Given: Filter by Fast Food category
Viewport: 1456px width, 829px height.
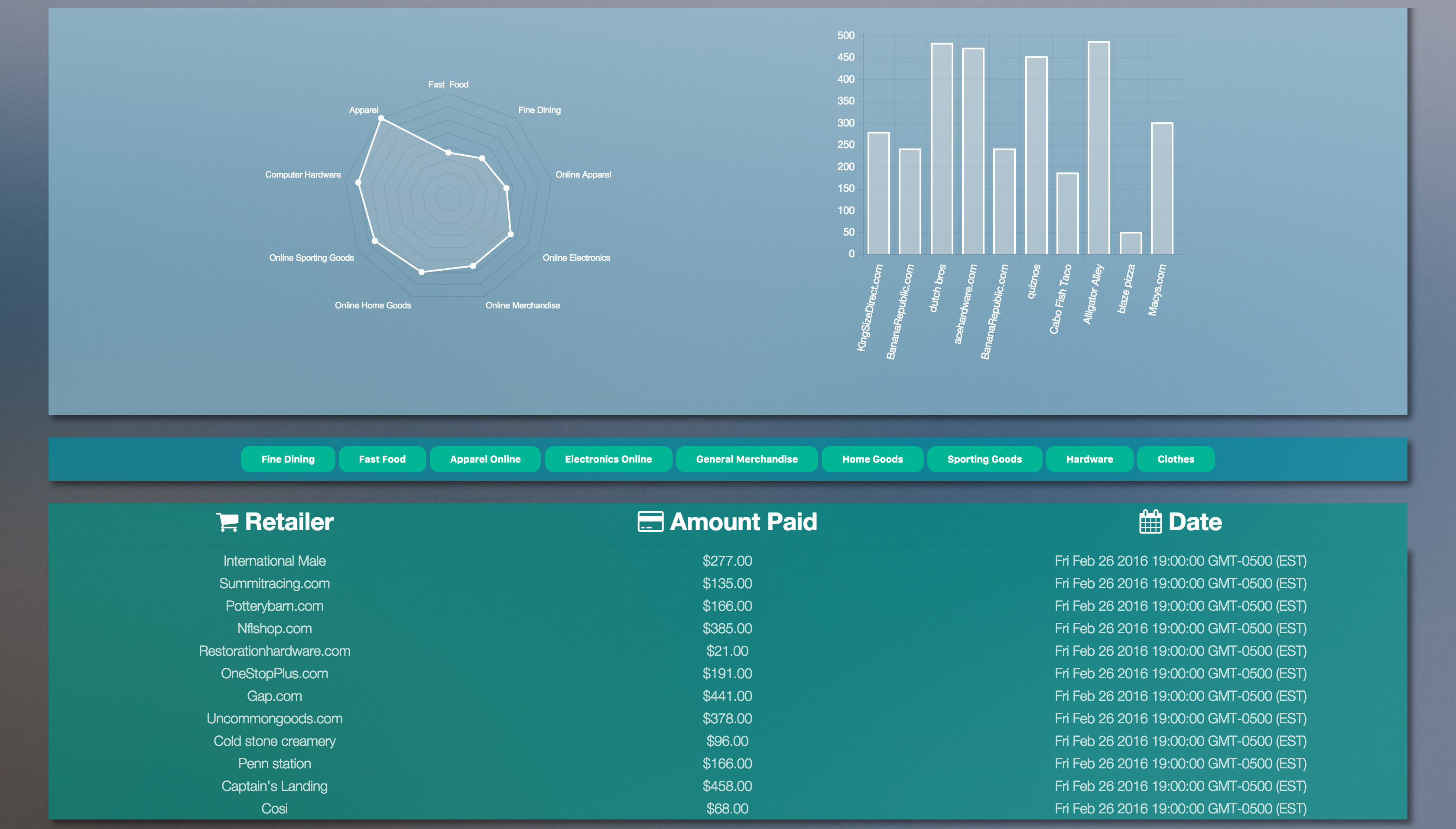Looking at the screenshot, I should [382, 459].
